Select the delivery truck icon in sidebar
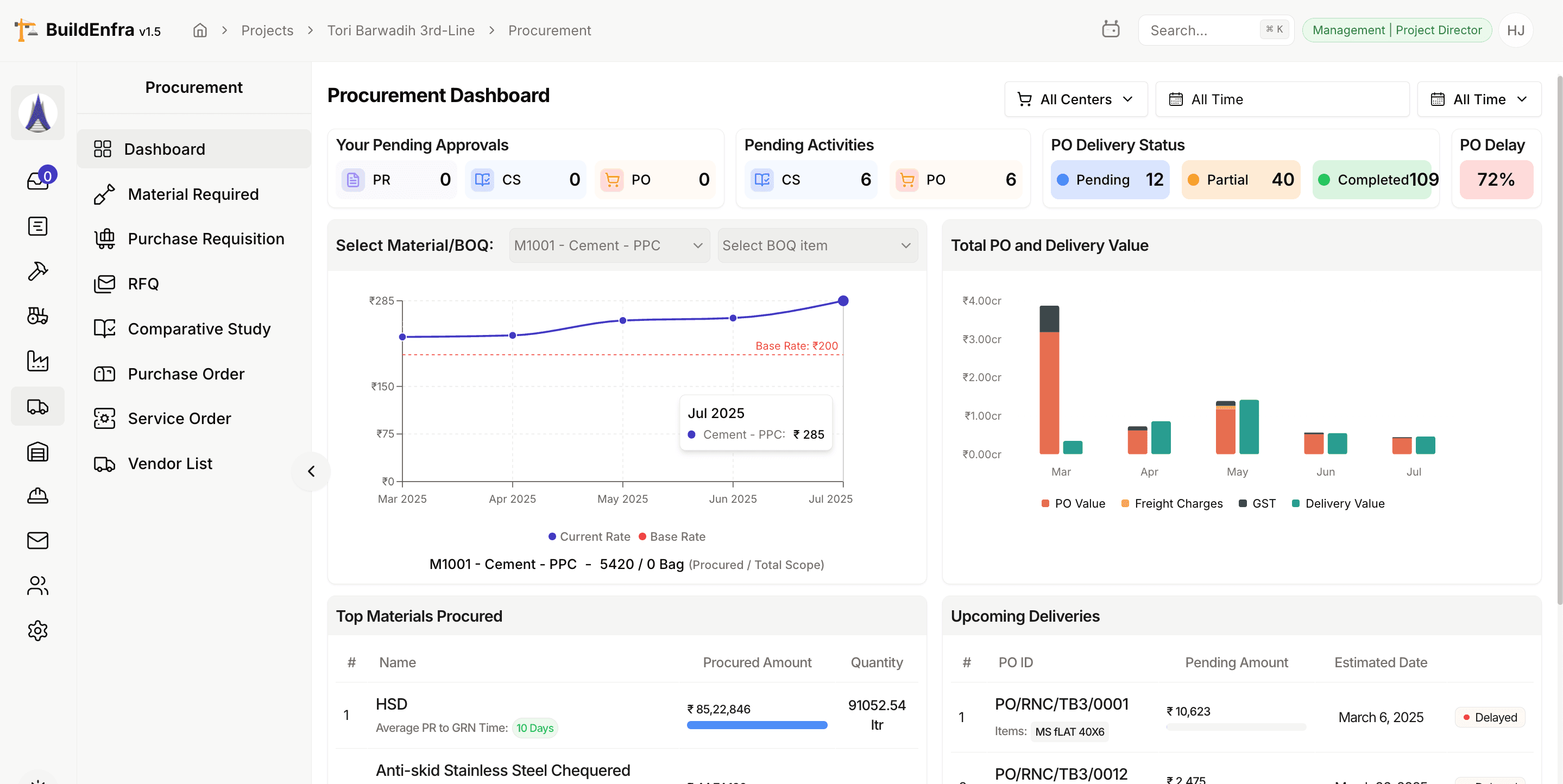The width and height of the screenshot is (1563, 784). (x=37, y=406)
